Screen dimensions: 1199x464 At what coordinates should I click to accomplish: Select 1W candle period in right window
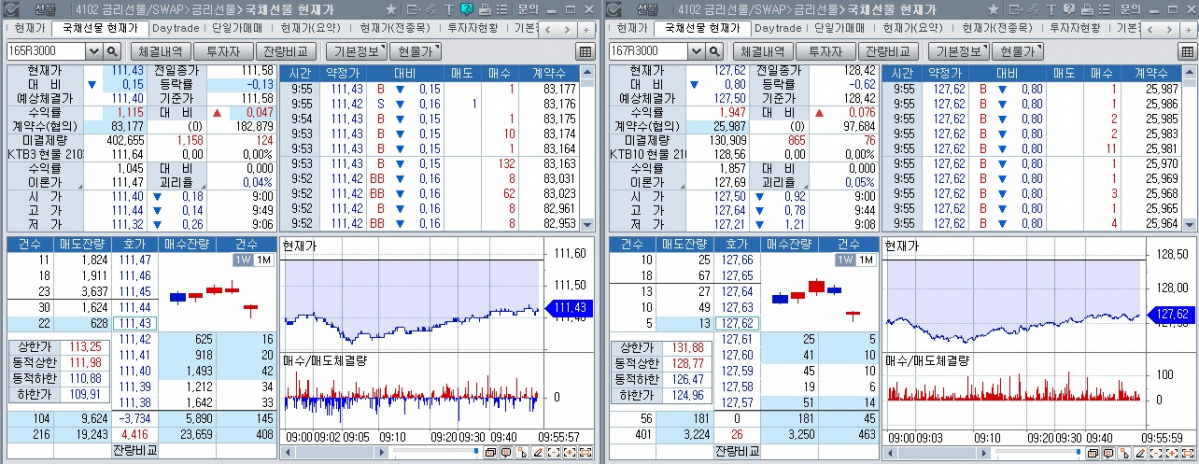pos(845,260)
